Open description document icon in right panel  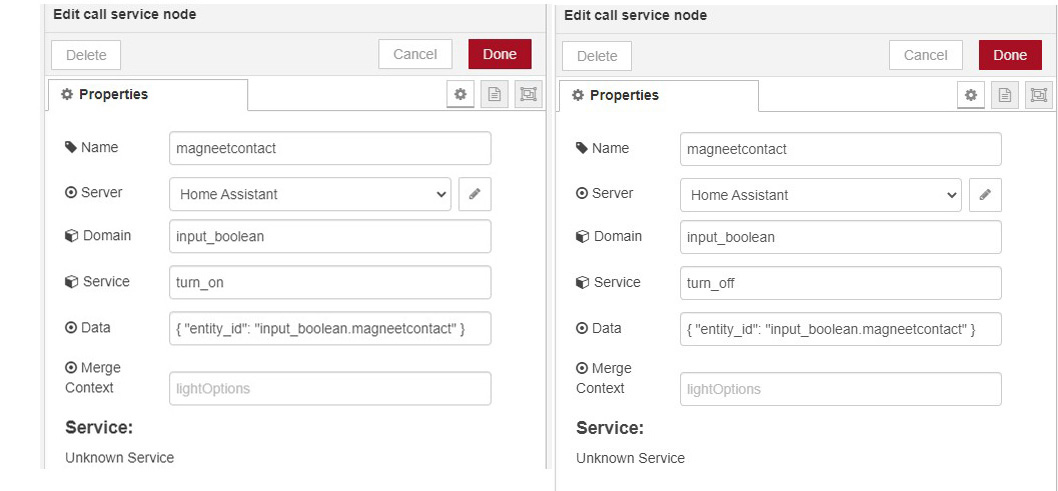pos(1005,96)
